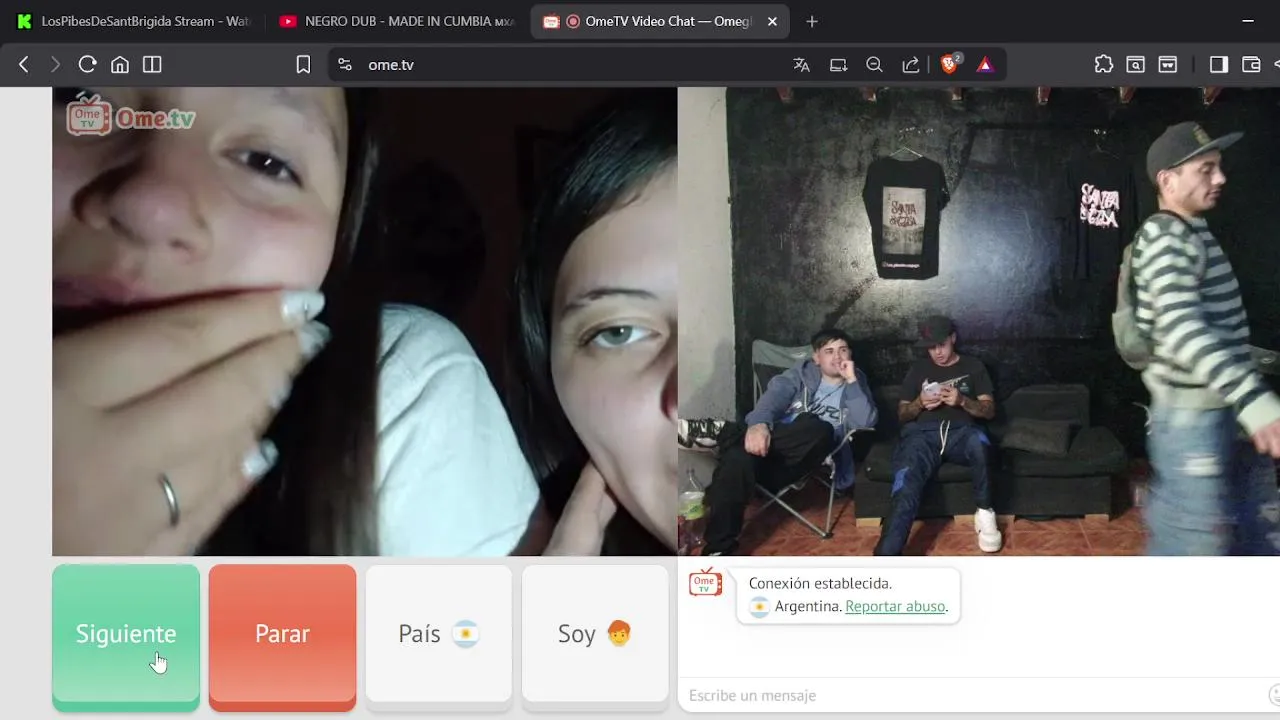Open the toolbar search icon next to extensions

coord(1135,64)
